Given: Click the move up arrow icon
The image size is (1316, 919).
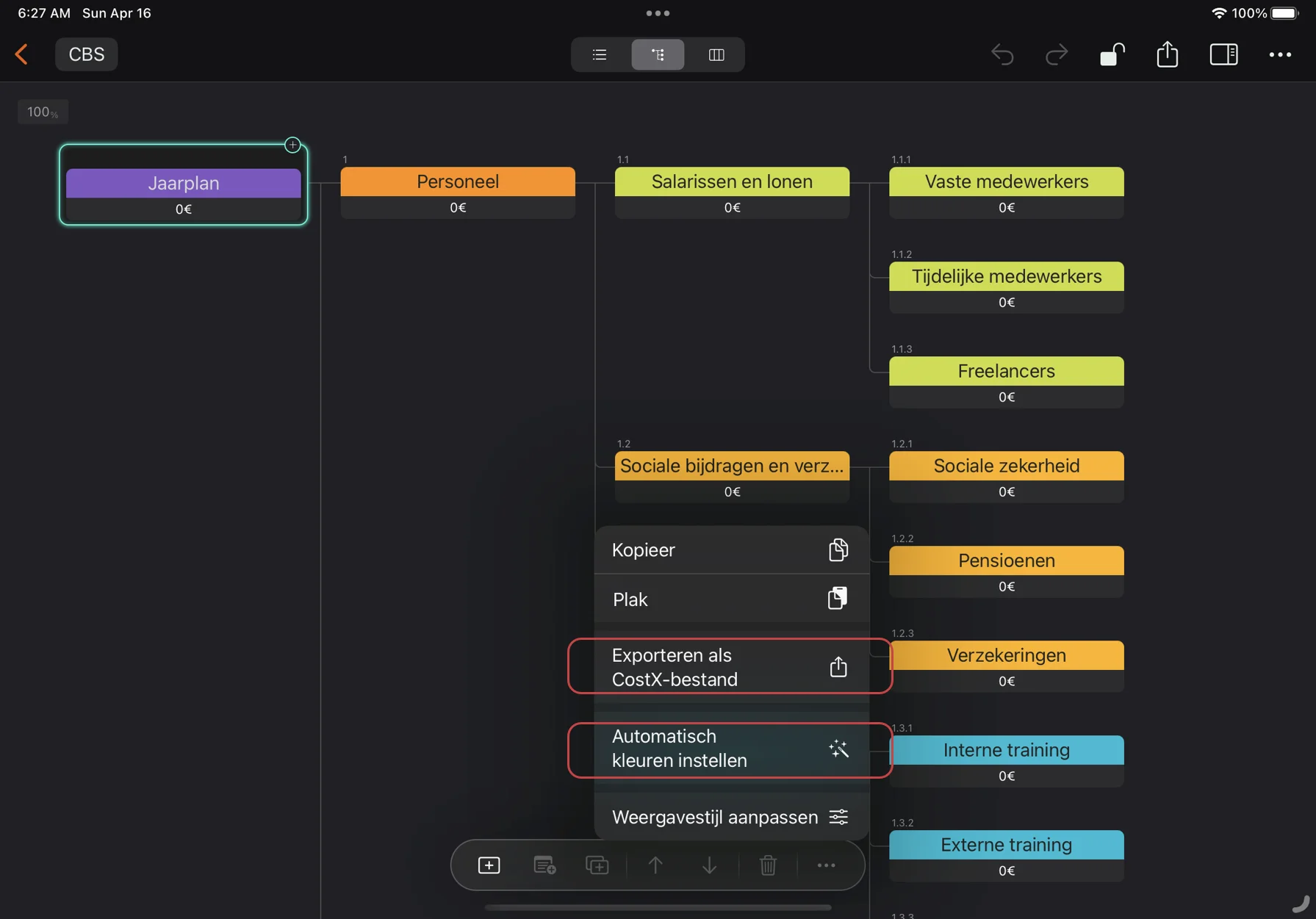Looking at the screenshot, I should click(x=655, y=865).
